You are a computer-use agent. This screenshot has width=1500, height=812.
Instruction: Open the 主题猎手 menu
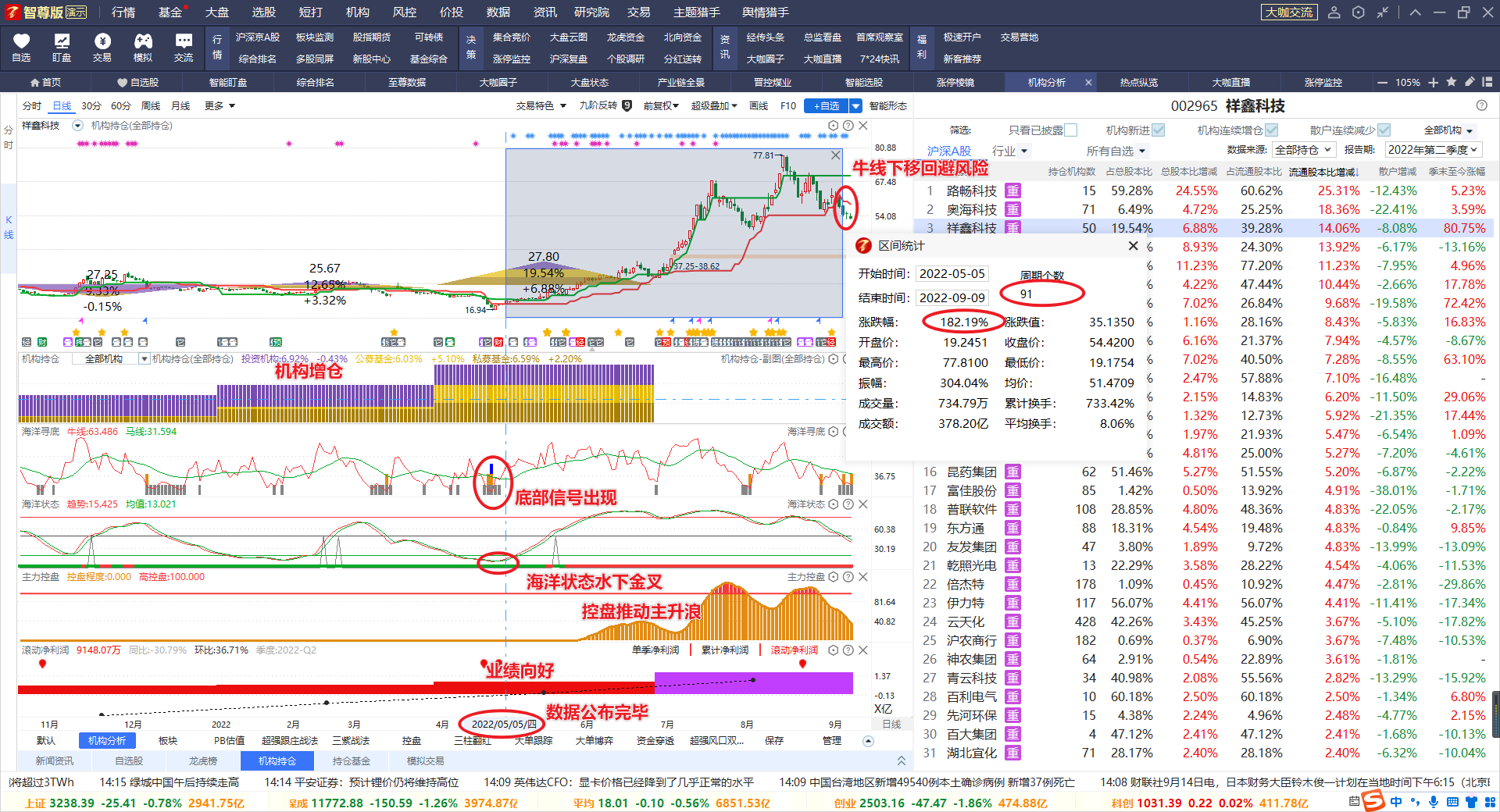pos(697,12)
